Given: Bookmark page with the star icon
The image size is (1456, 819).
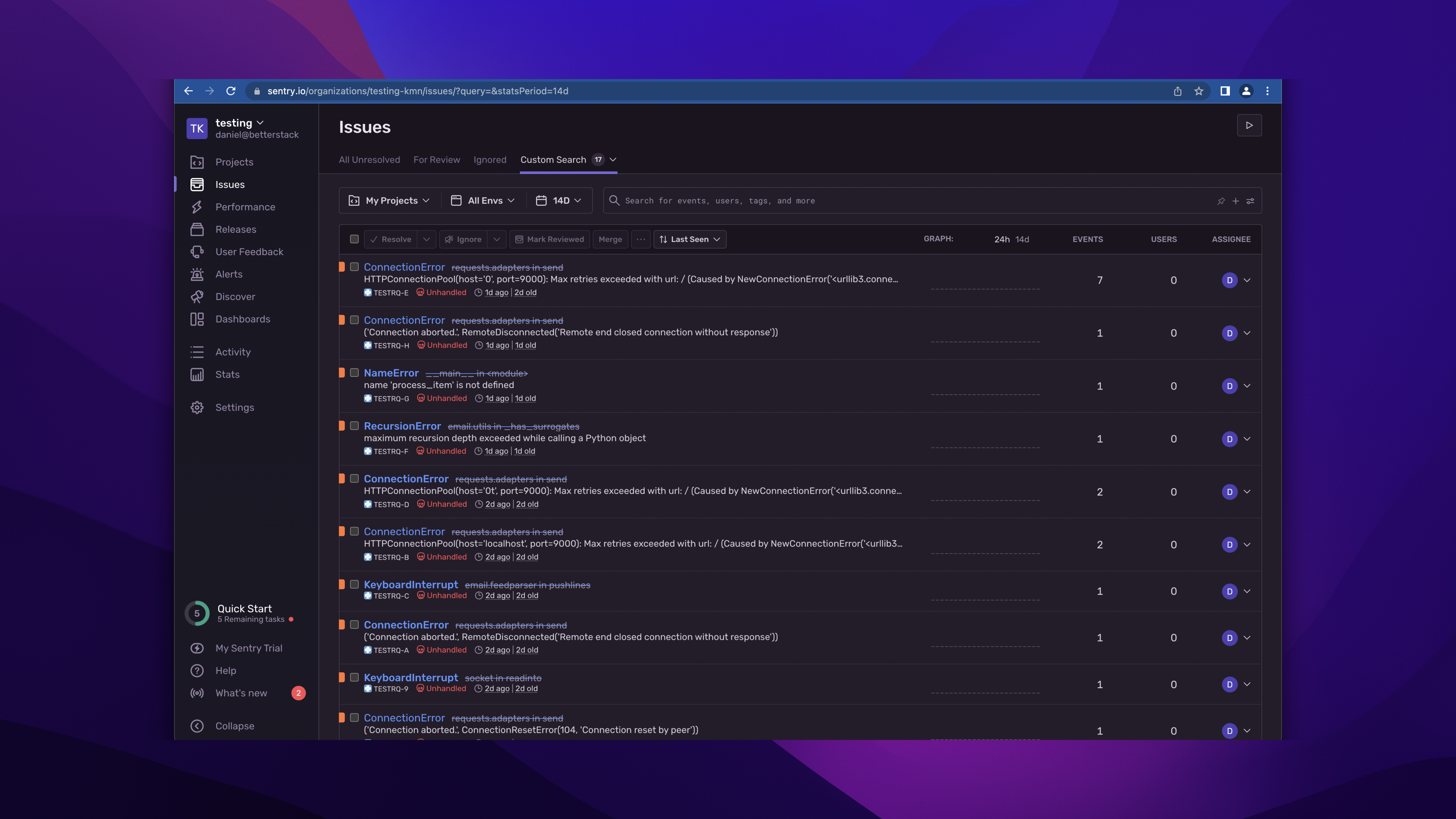Looking at the screenshot, I should click(x=1199, y=91).
